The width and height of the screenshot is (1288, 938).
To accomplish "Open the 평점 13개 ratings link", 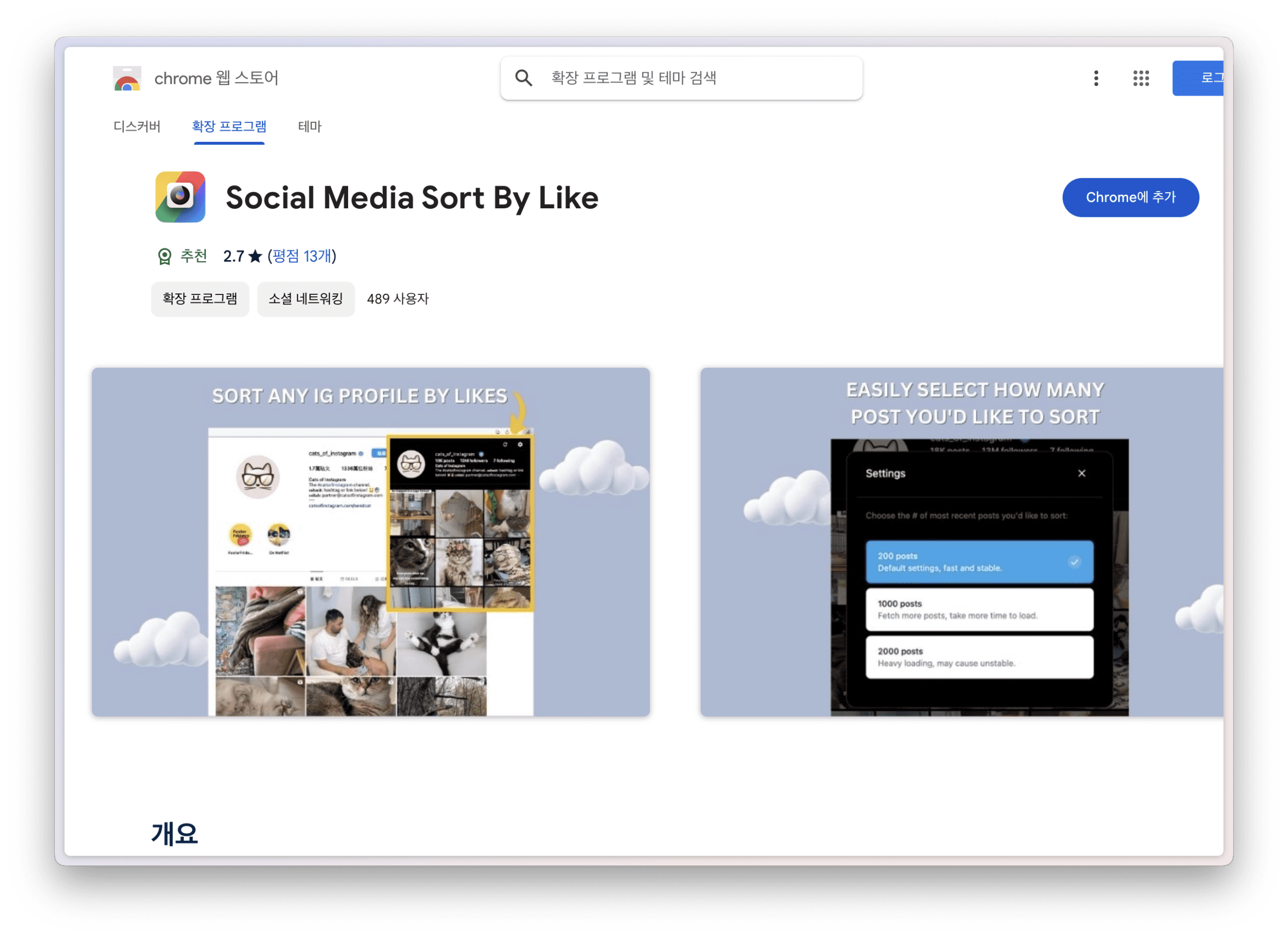I will pyautogui.click(x=301, y=257).
